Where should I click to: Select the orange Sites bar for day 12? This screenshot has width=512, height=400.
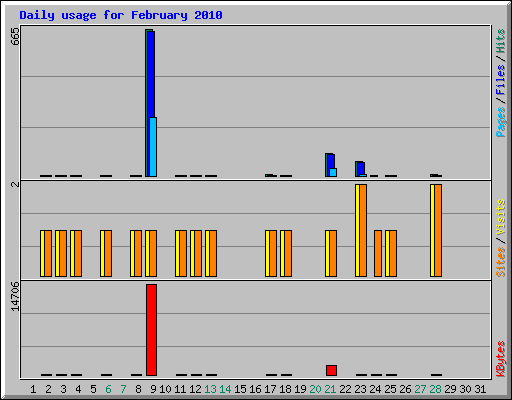[198, 253]
